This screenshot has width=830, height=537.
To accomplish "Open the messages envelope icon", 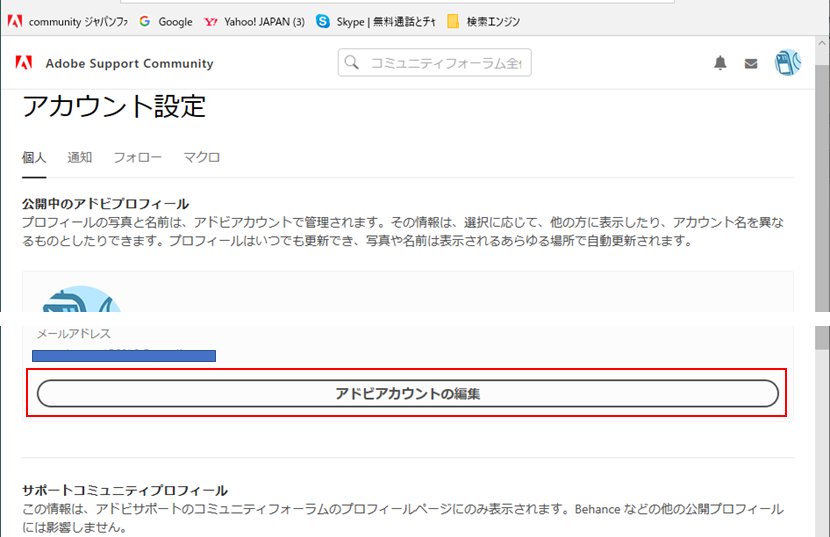I will tap(751, 64).
